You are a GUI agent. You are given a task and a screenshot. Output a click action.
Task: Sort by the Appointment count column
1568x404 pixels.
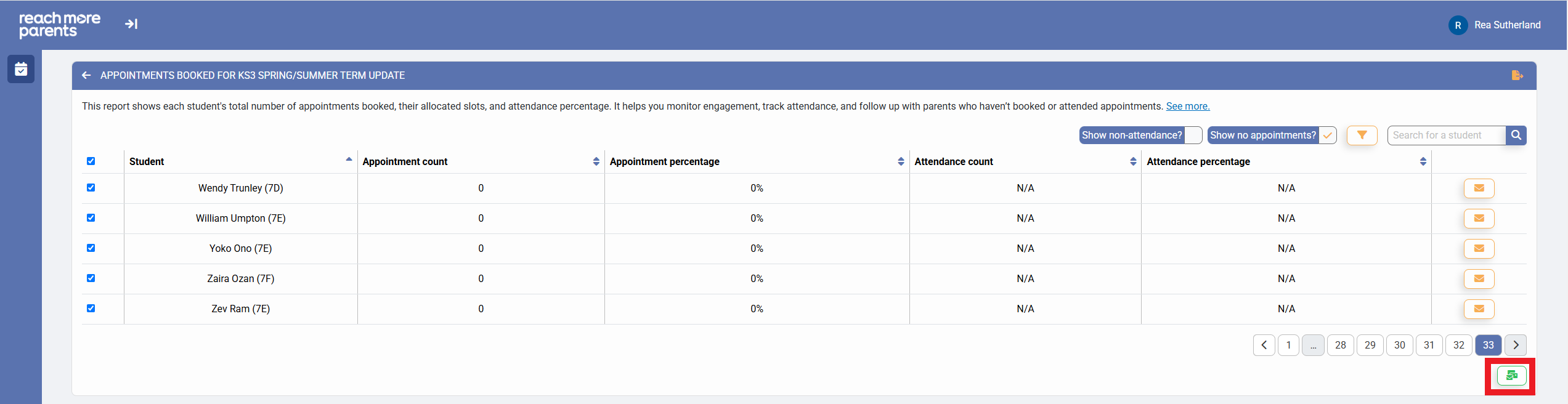(596, 161)
